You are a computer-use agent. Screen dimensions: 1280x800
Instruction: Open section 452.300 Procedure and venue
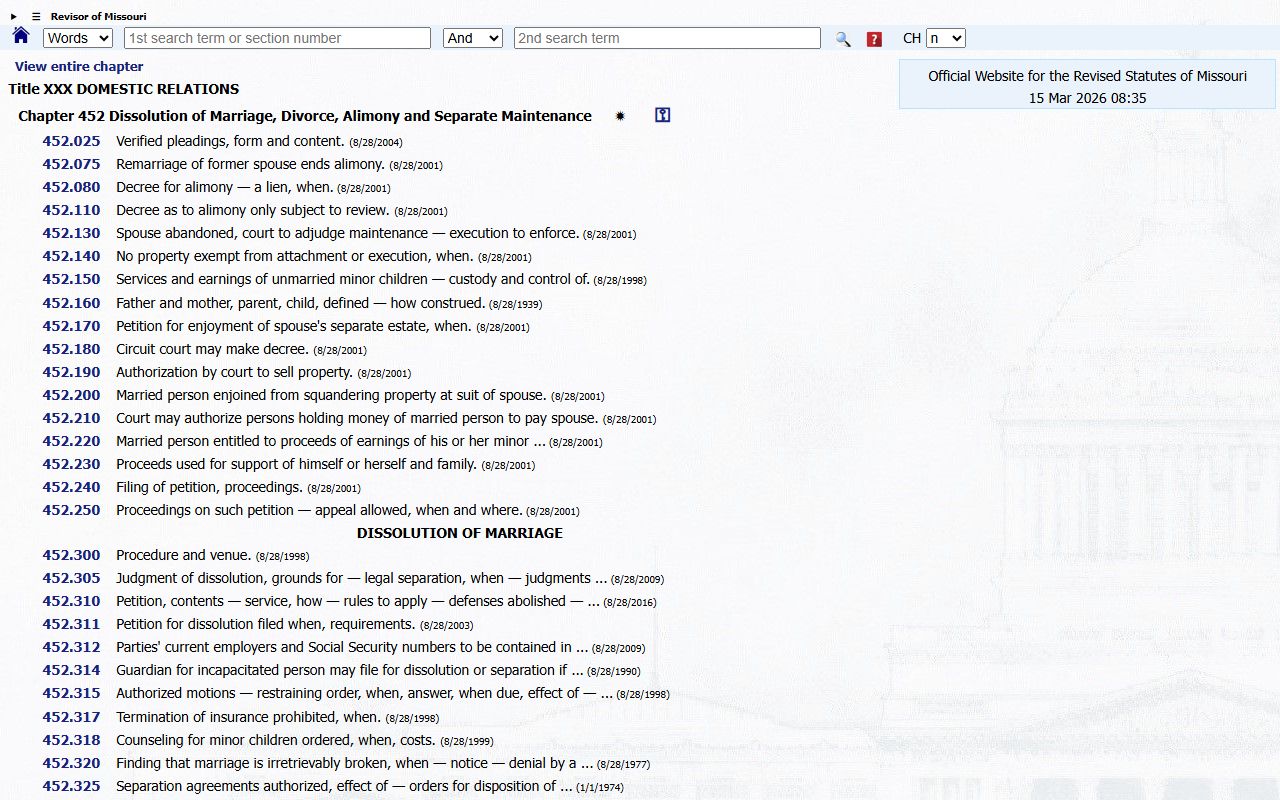point(71,555)
